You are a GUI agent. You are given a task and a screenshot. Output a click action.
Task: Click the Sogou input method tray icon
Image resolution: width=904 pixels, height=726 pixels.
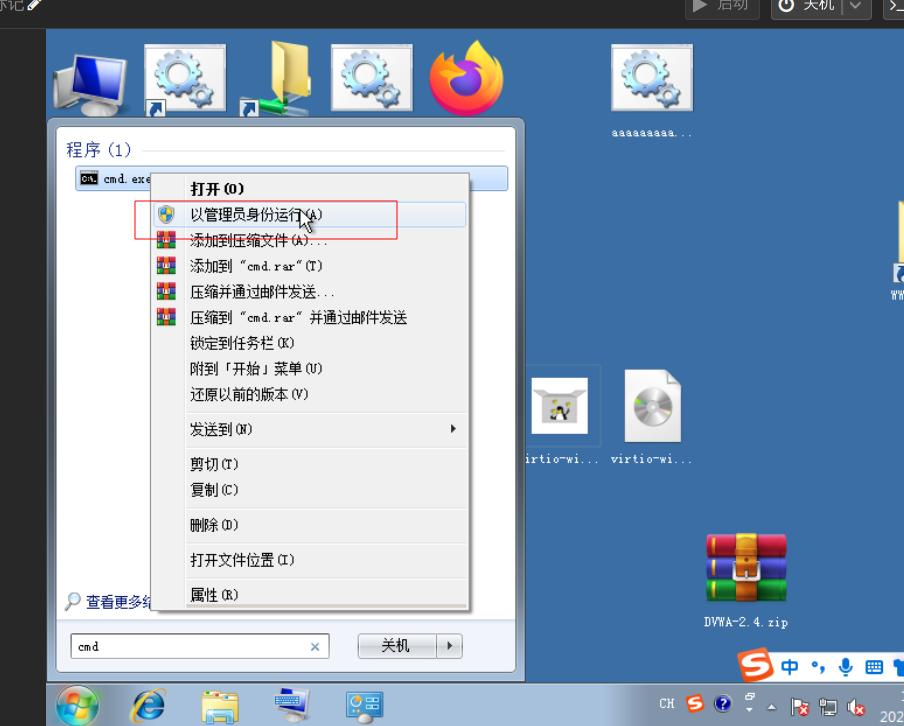(695, 705)
